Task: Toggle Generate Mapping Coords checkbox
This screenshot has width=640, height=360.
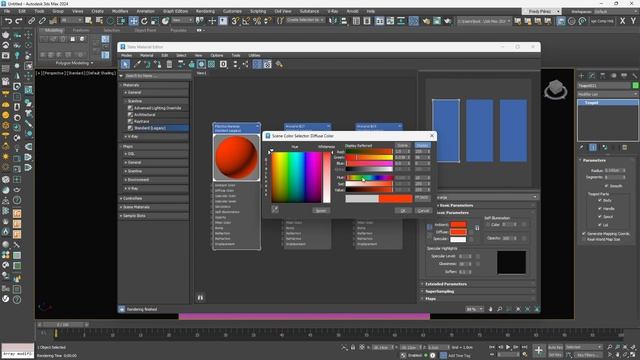Action: pyautogui.click(x=584, y=233)
